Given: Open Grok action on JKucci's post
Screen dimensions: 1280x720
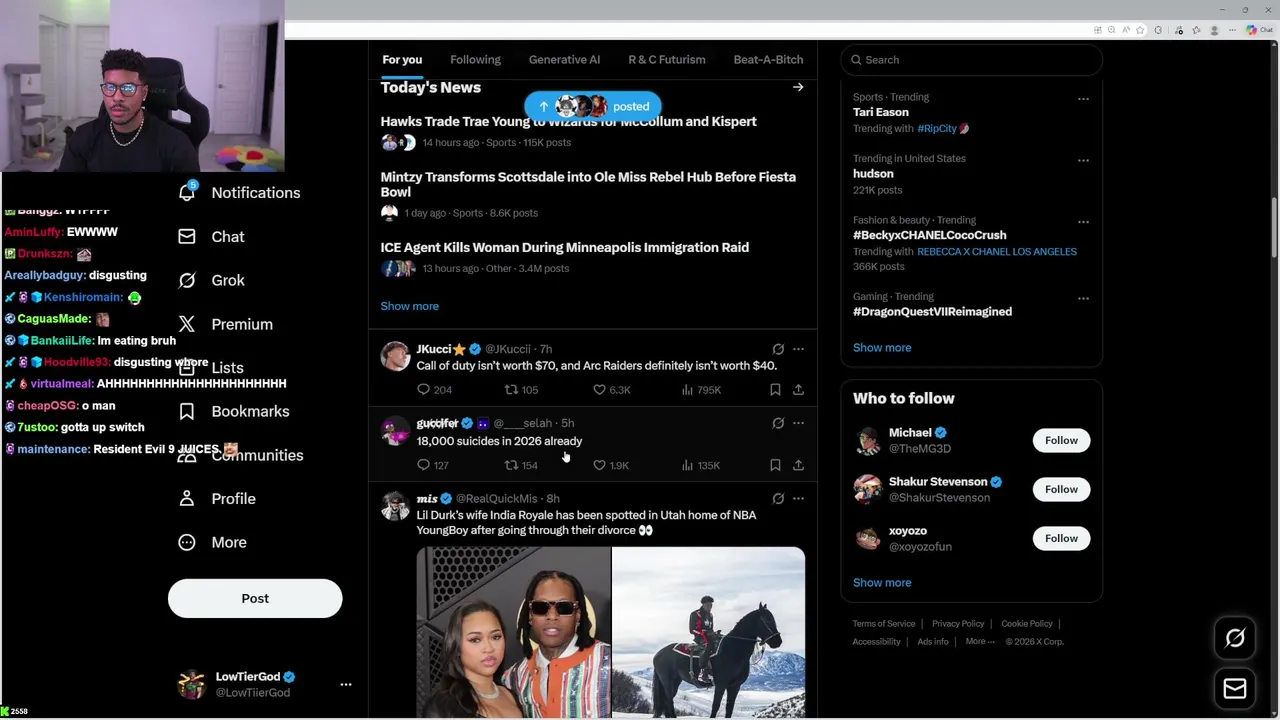Looking at the screenshot, I should (778, 349).
